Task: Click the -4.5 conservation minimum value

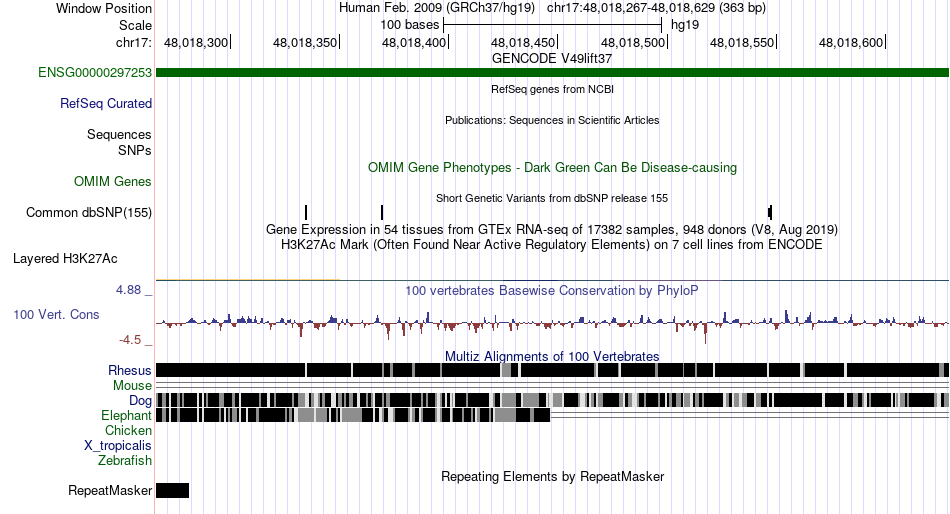Action: tap(130, 340)
